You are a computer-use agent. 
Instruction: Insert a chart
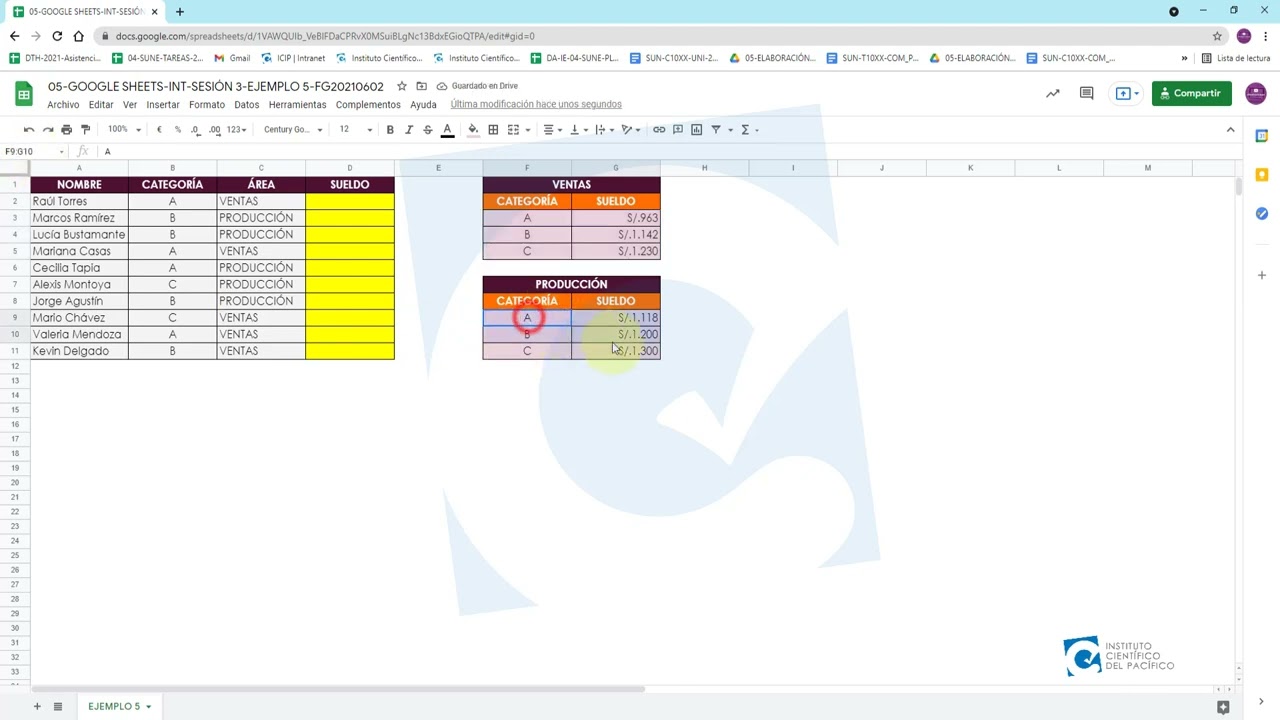point(697,130)
